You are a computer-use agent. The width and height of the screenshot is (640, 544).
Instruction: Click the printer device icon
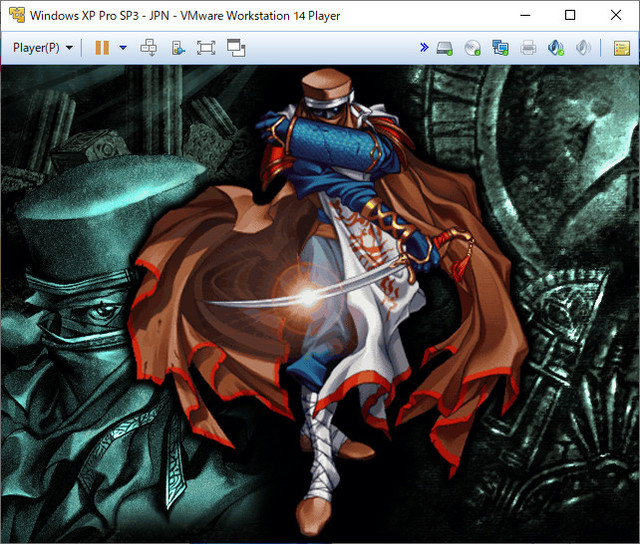(x=528, y=48)
